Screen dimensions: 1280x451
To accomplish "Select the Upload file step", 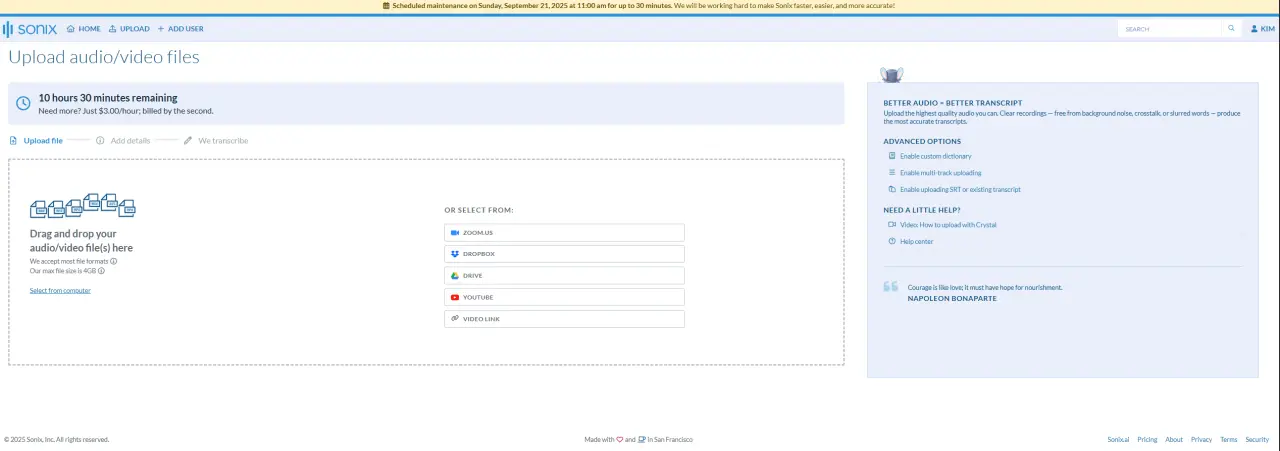I will 36,141.
